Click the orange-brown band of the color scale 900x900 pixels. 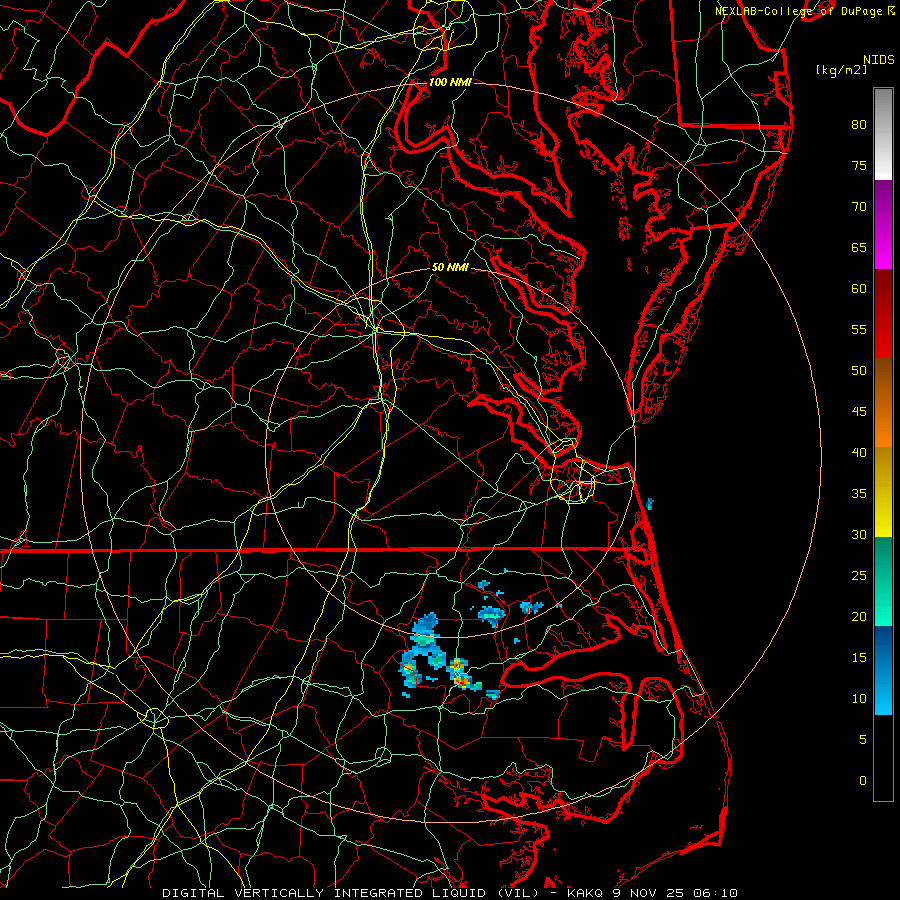[x=883, y=402]
